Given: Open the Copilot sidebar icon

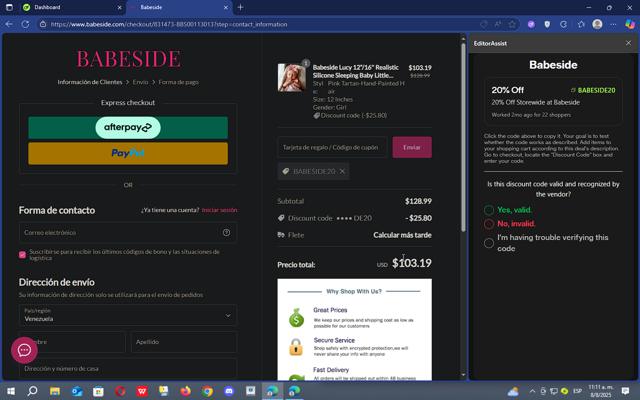Looking at the screenshot, I should click(x=630, y=24).
